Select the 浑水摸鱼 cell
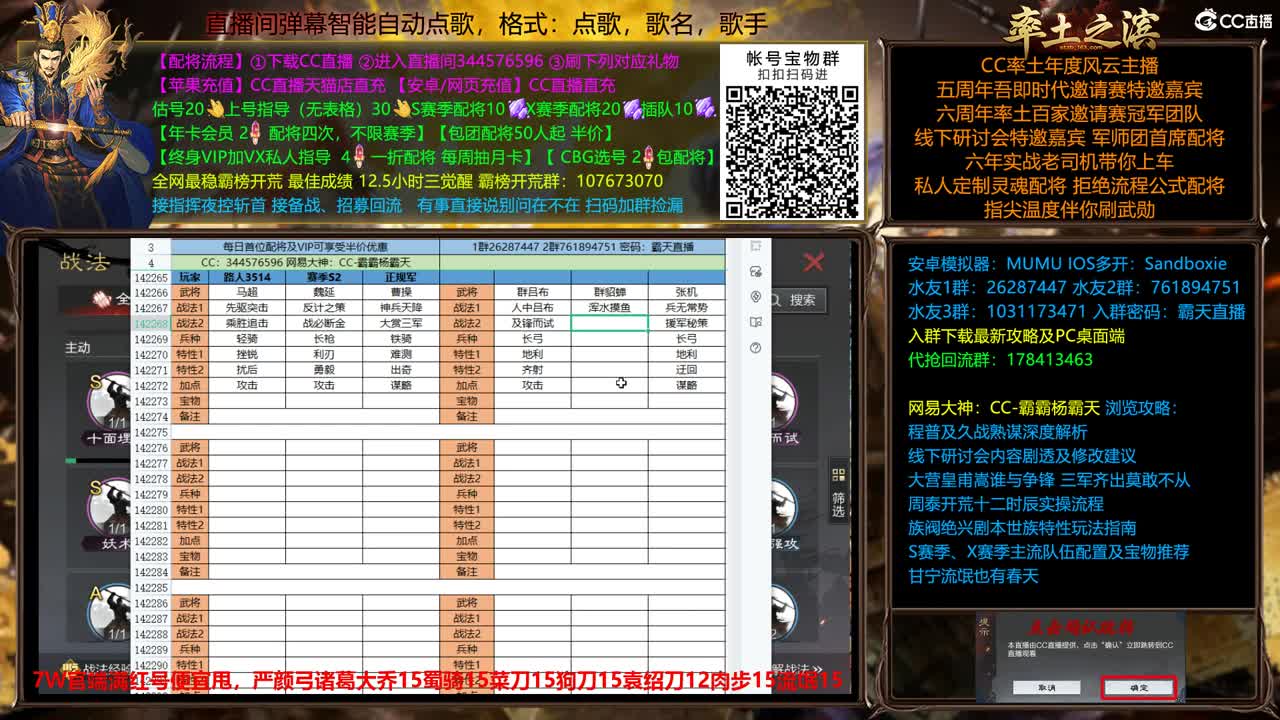 pos(609,308)
